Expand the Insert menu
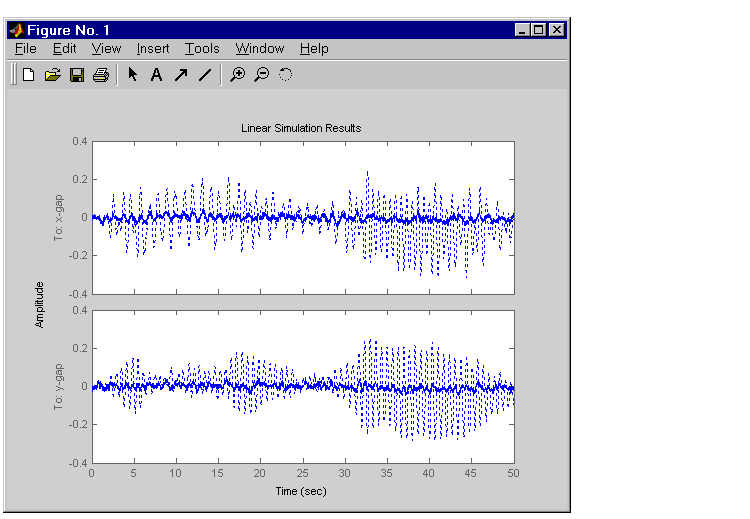 (153, 48)
